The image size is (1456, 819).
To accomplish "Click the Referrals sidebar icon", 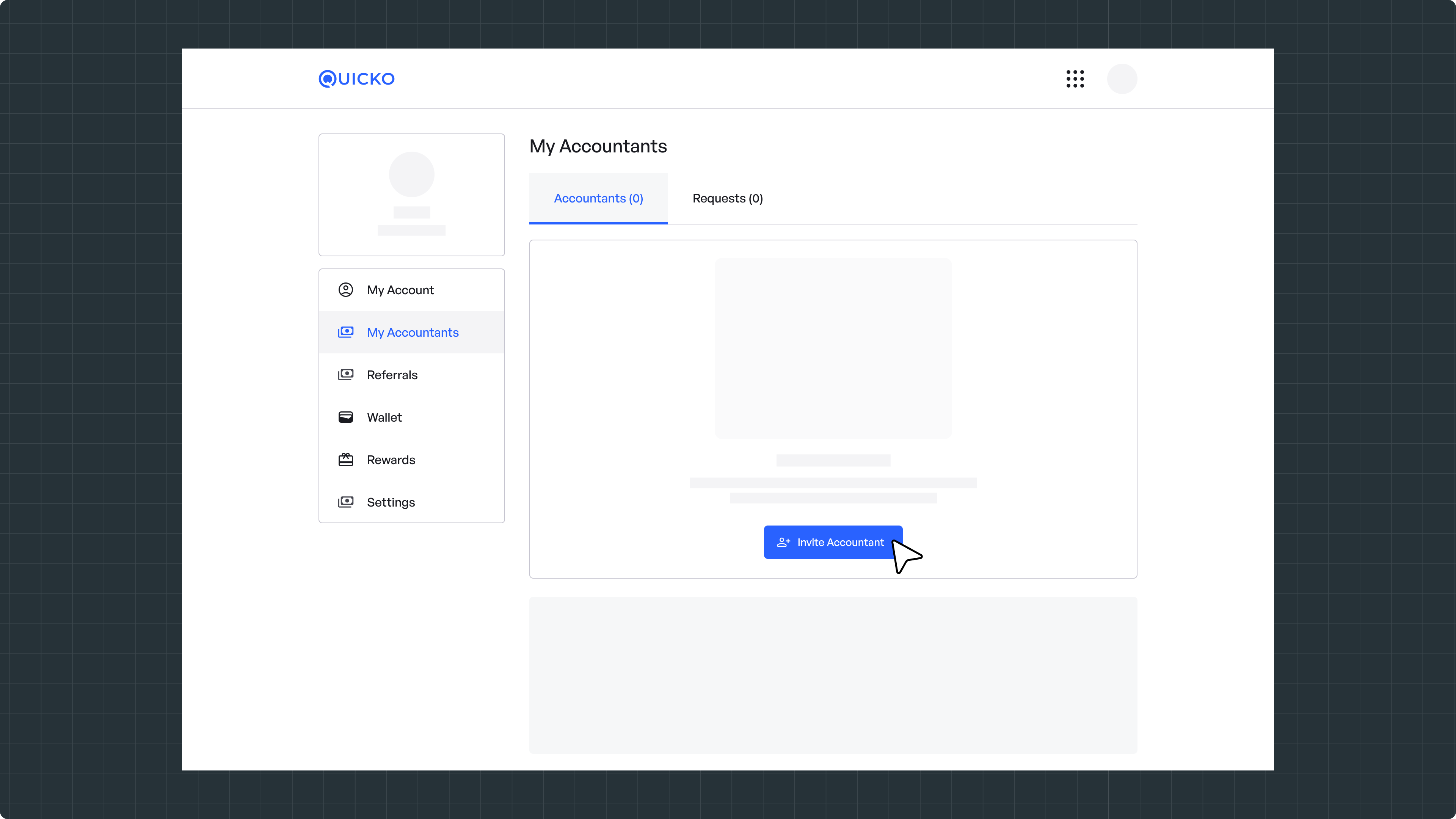I will tap(345, 375).
